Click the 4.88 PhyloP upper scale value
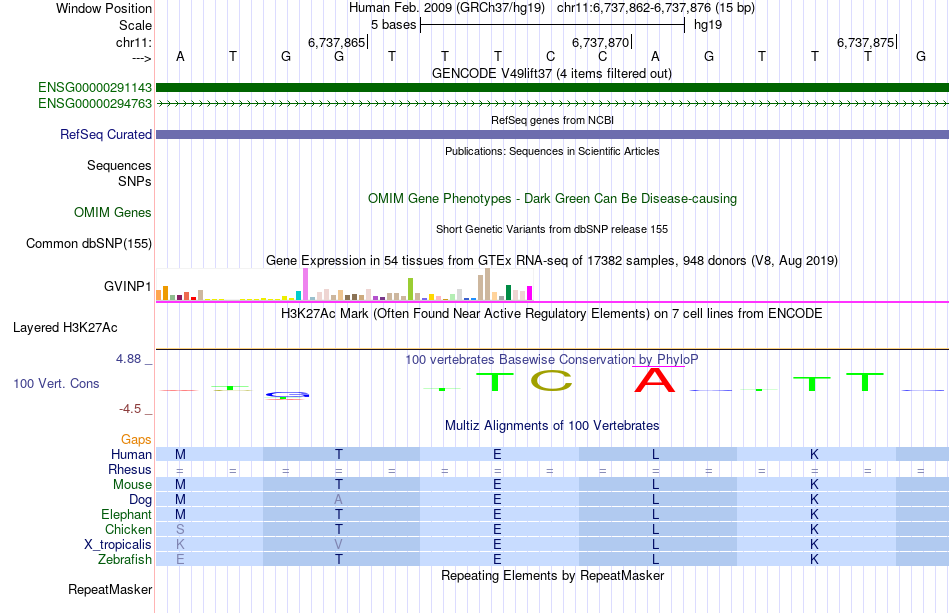 128,359
